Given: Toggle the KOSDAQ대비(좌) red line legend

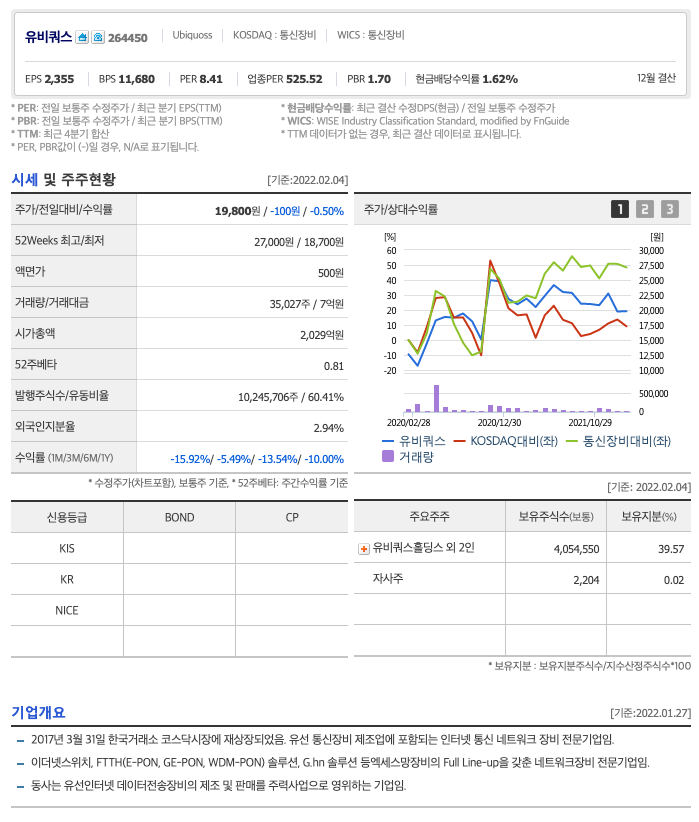Looking at the screenshot, I should click(x=506, y=441).
